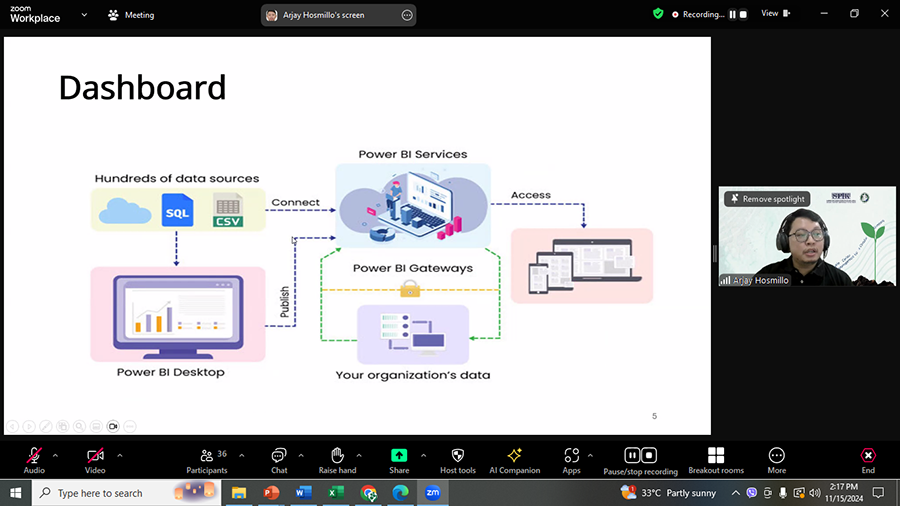900x506 pixels.
Task: Click the red End meeting button
Action: tap(868, 461)
